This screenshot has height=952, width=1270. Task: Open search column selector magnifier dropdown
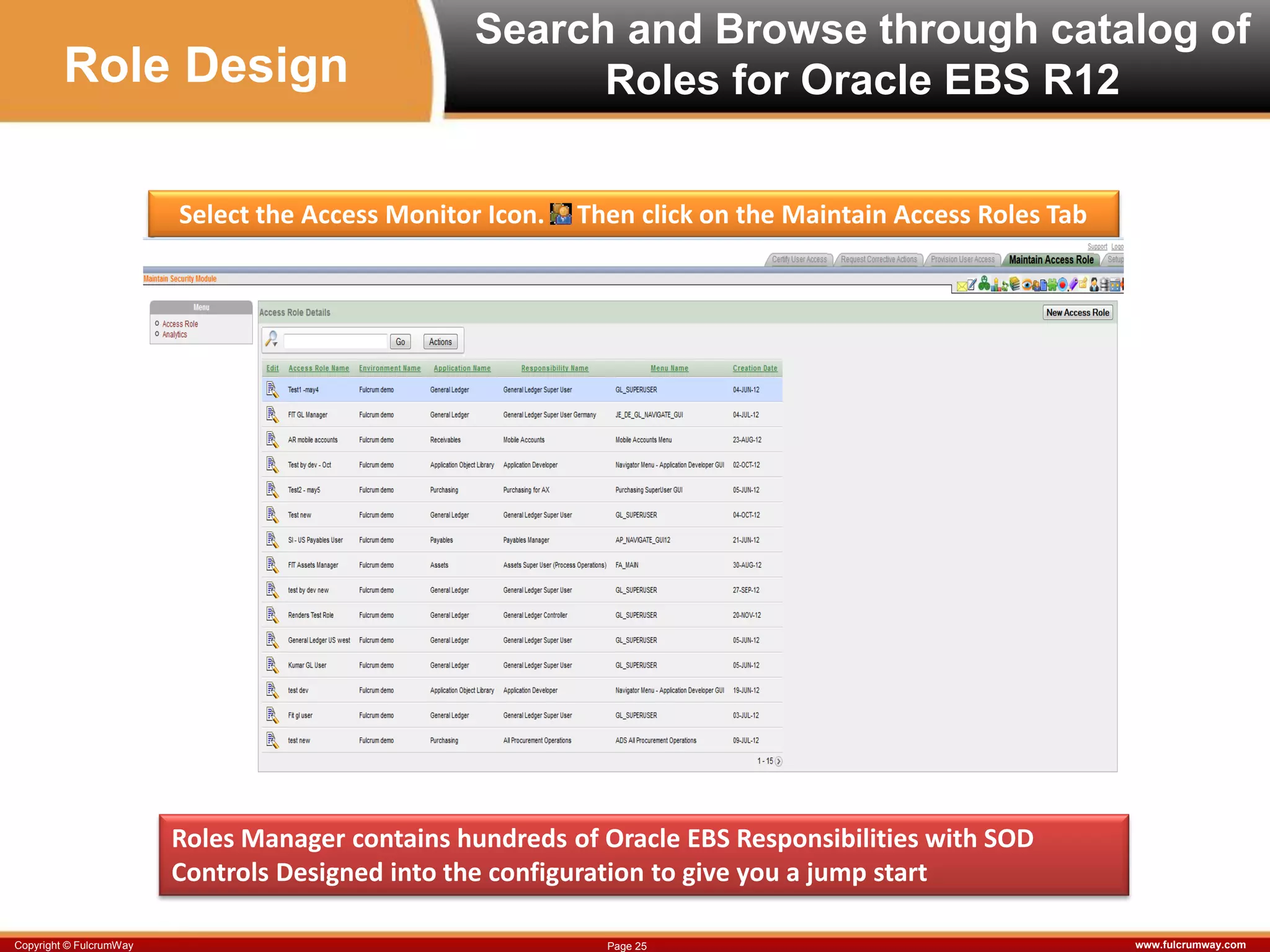272,340
